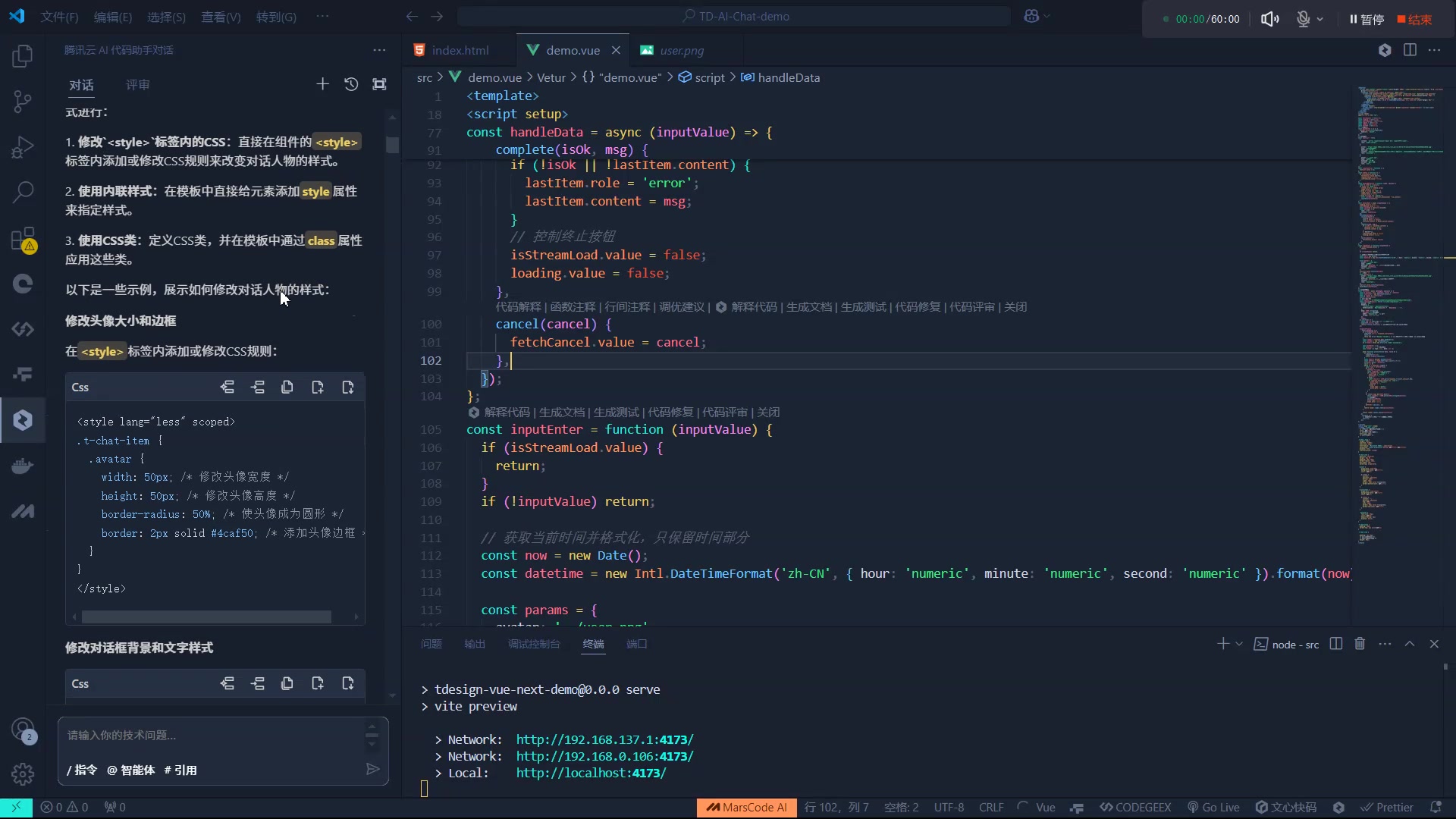Open the Explorer files icon
This screenshot has width=1456, height=819.
tap(23, 55)
